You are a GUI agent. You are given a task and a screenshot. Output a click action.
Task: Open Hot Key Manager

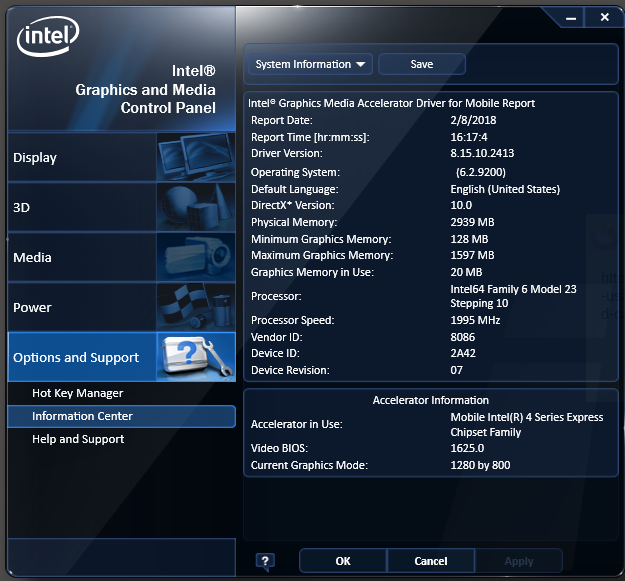(x=78, y=393)
